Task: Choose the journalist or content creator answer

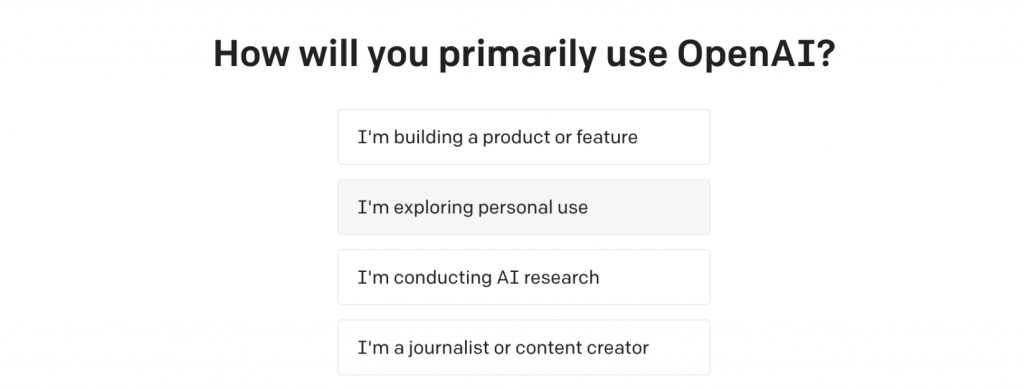Action: click(524, 347)
